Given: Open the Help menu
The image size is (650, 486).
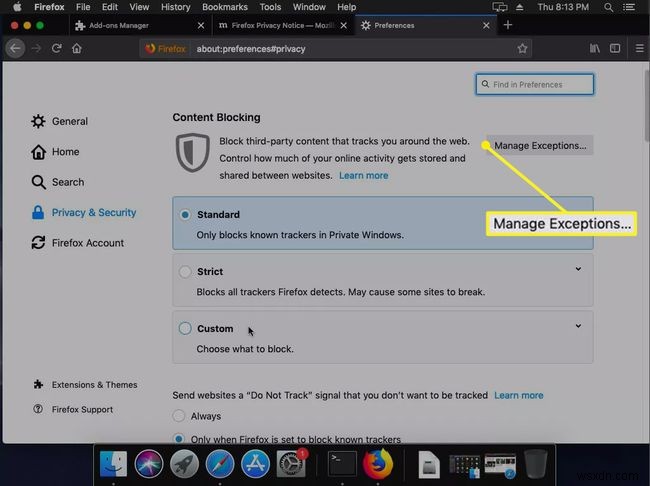Looking at the screenshot, I should coord(347,7).
